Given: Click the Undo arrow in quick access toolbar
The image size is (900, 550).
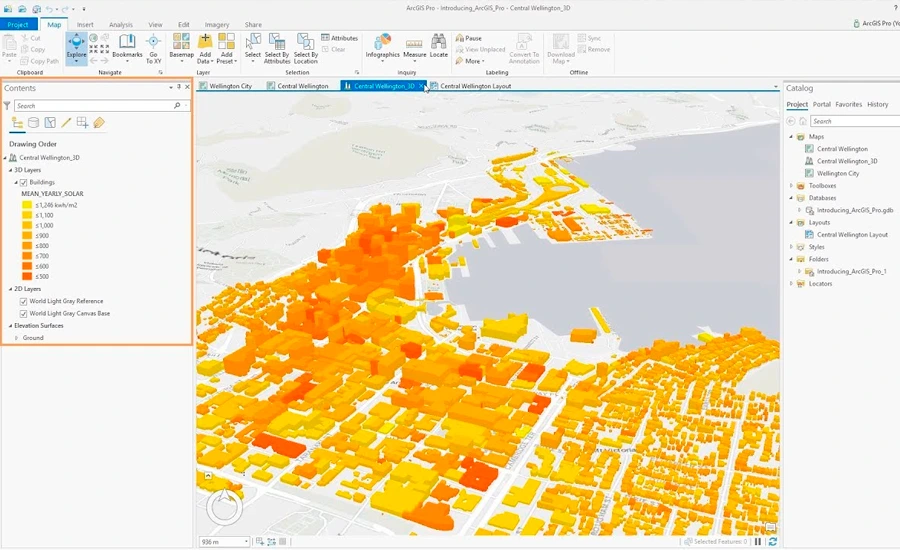Looking at the screenshot, I should point(49,9).
